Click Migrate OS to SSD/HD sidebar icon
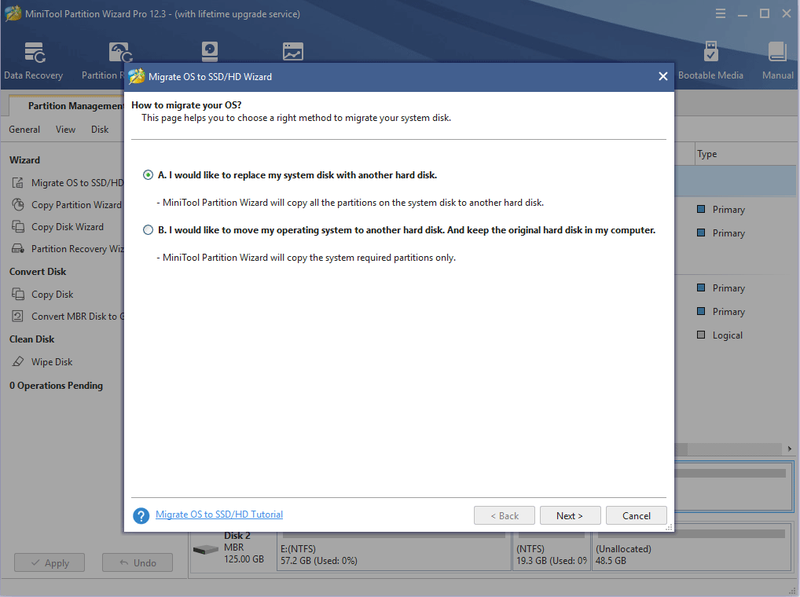 [x=18, y=183]
